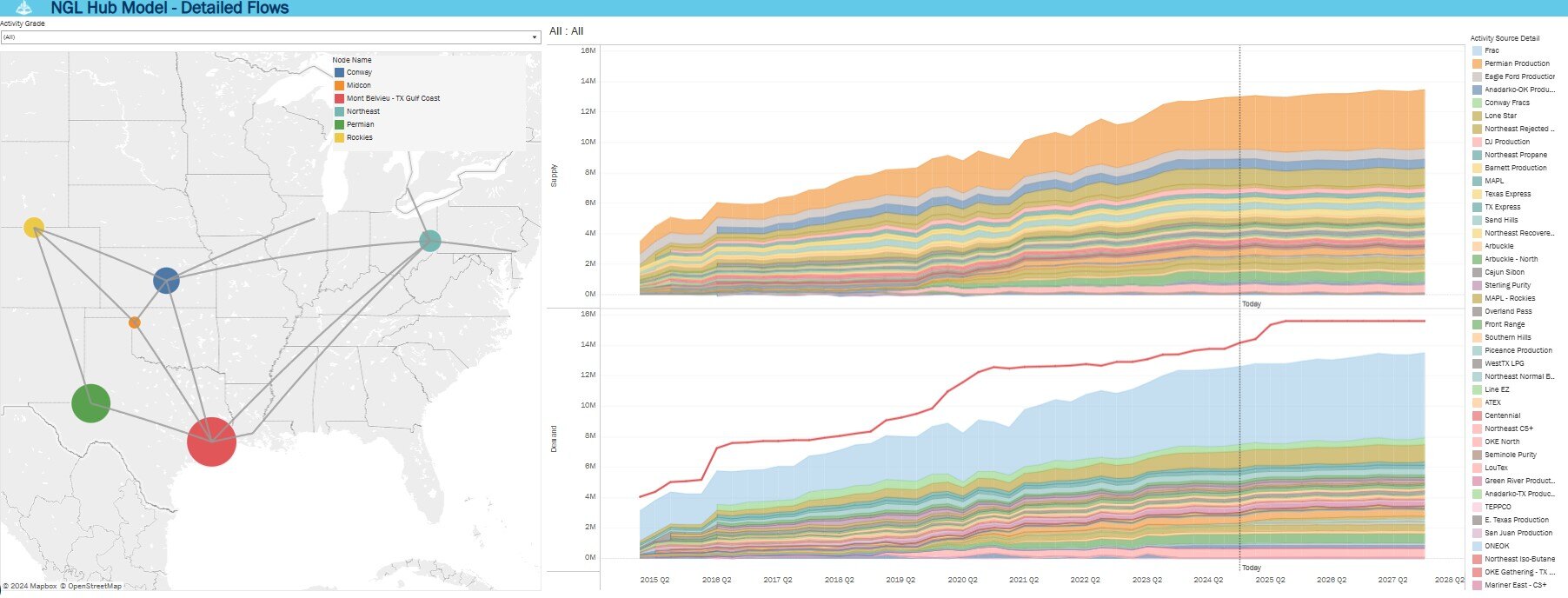
Task: Click the Frac color swatch in source legend
Action: tap(1477, 50)
